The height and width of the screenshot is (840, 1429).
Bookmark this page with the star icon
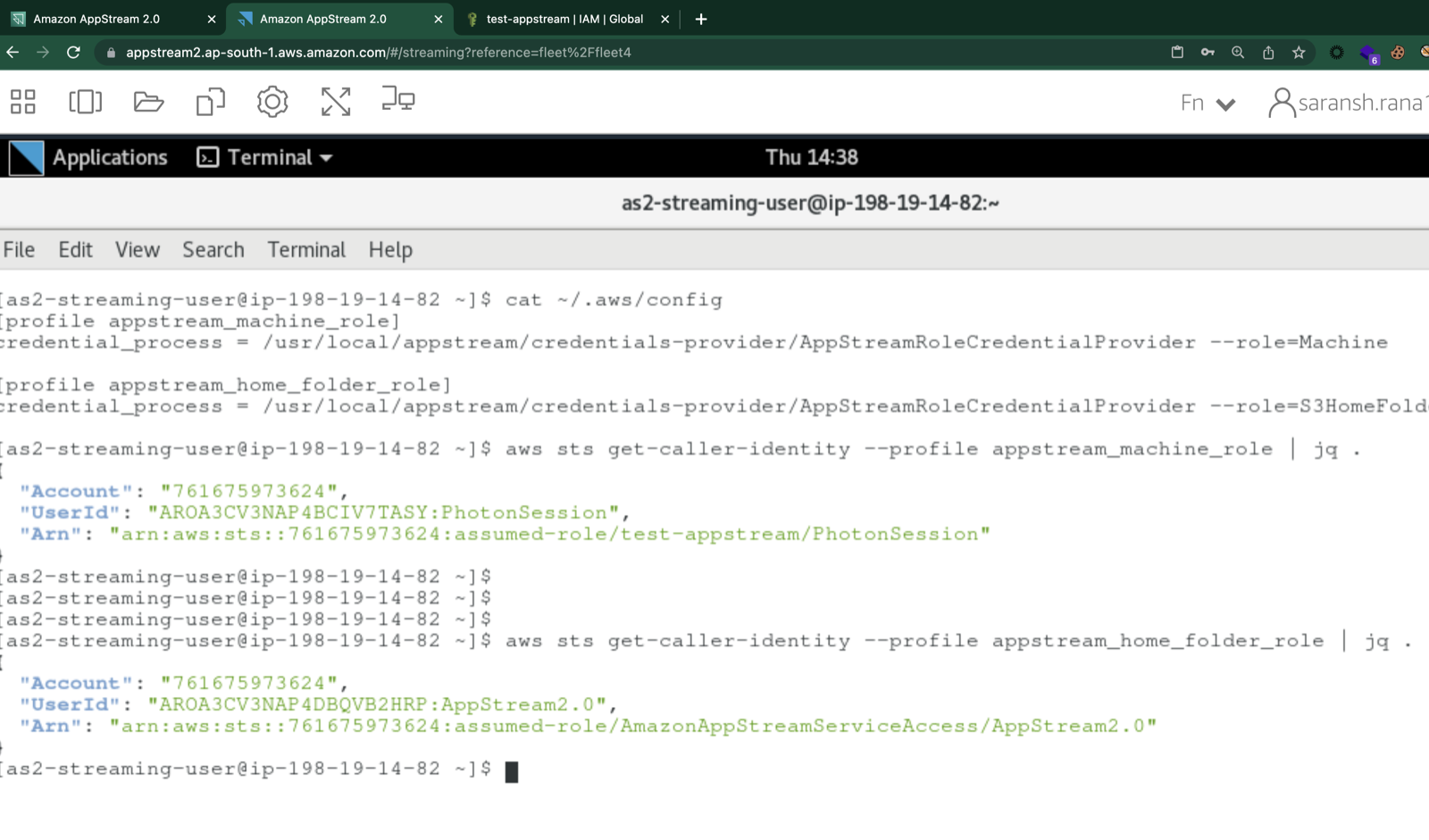pos(1299,53)
